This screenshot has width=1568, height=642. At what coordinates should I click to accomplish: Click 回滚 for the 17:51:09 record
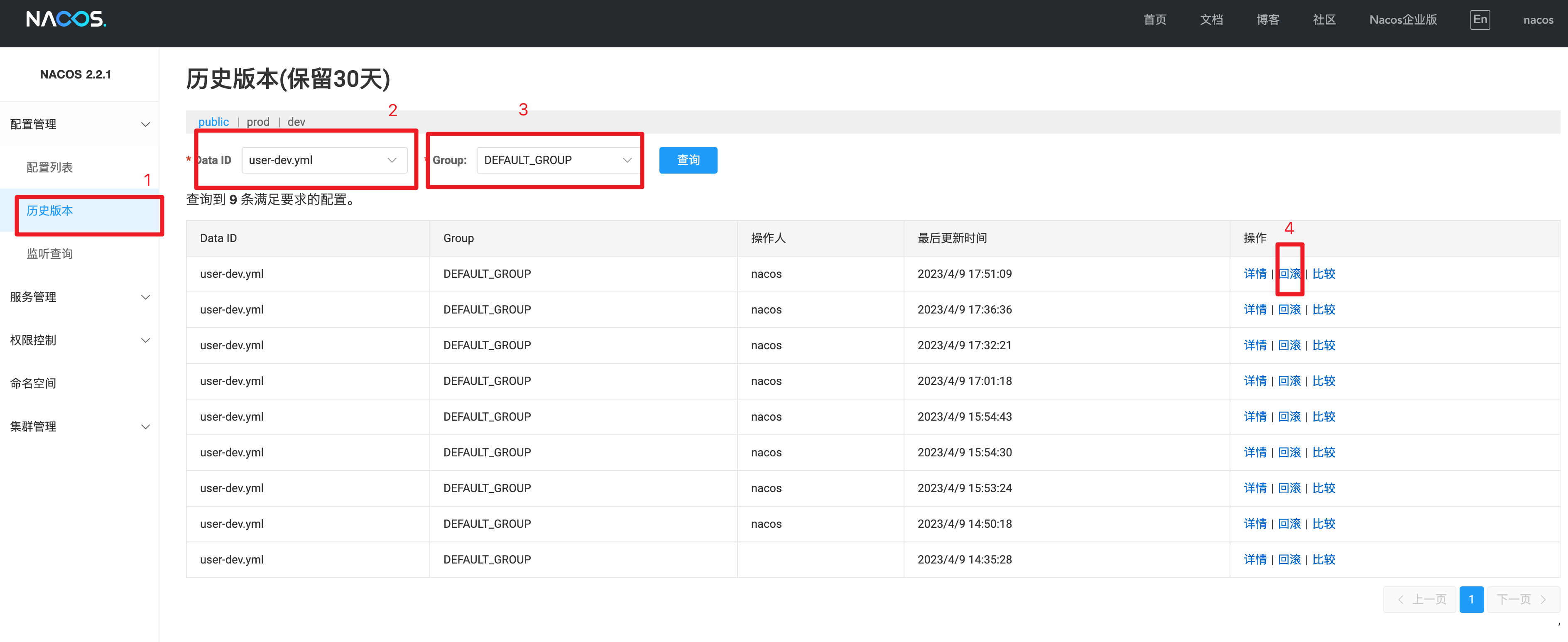tap(1289, 274)
